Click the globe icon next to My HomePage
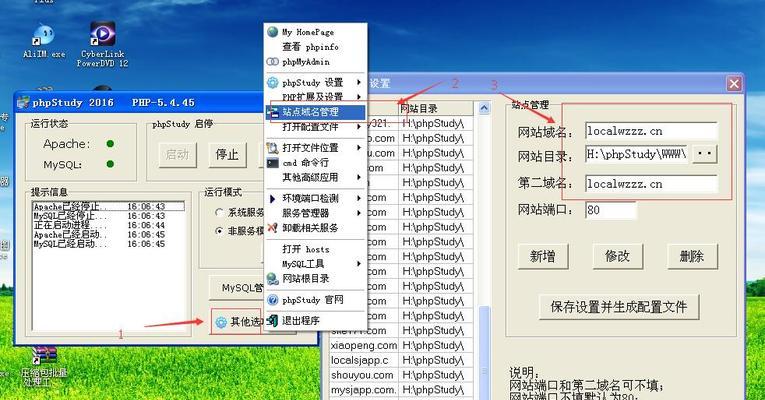 273,32
